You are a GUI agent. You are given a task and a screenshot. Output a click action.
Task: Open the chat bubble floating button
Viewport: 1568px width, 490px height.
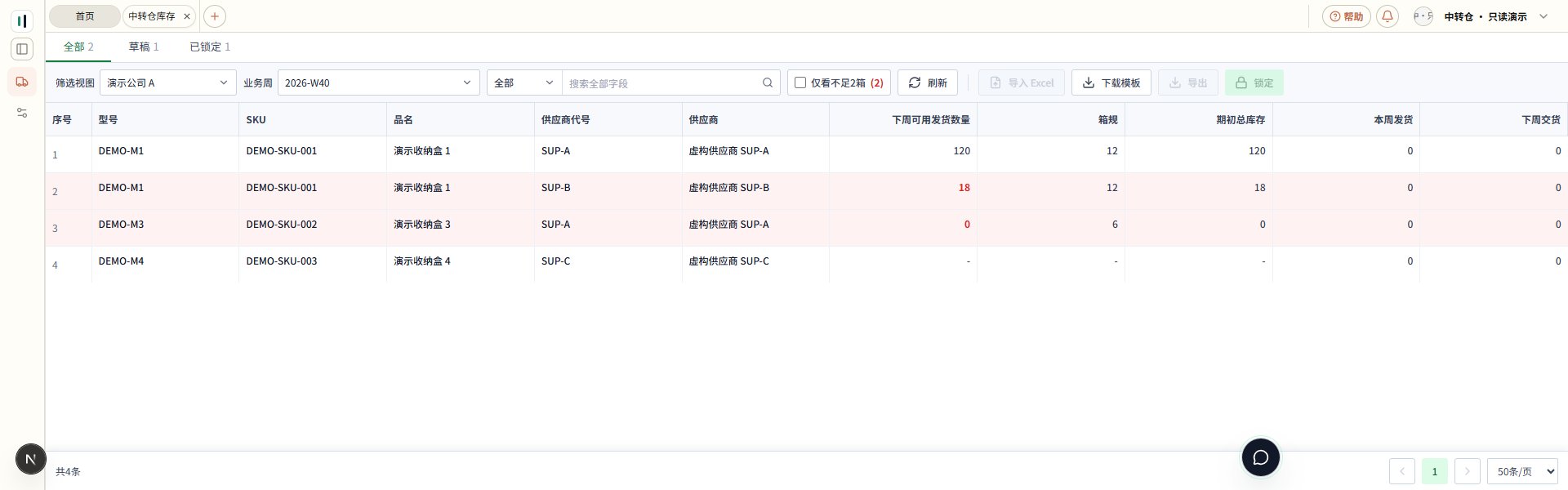(1260, 457)
